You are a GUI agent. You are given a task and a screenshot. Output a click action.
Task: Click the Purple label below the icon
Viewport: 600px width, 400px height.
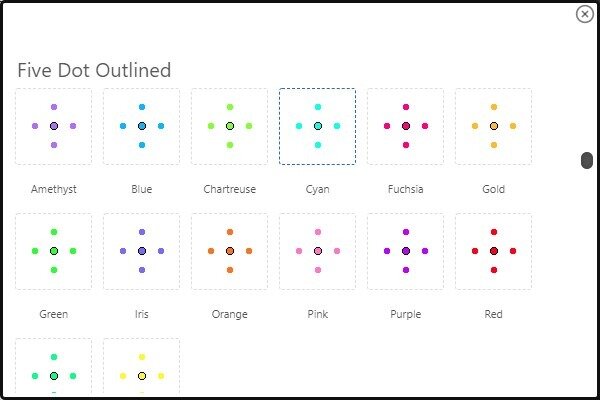click(x=406, y=314)
